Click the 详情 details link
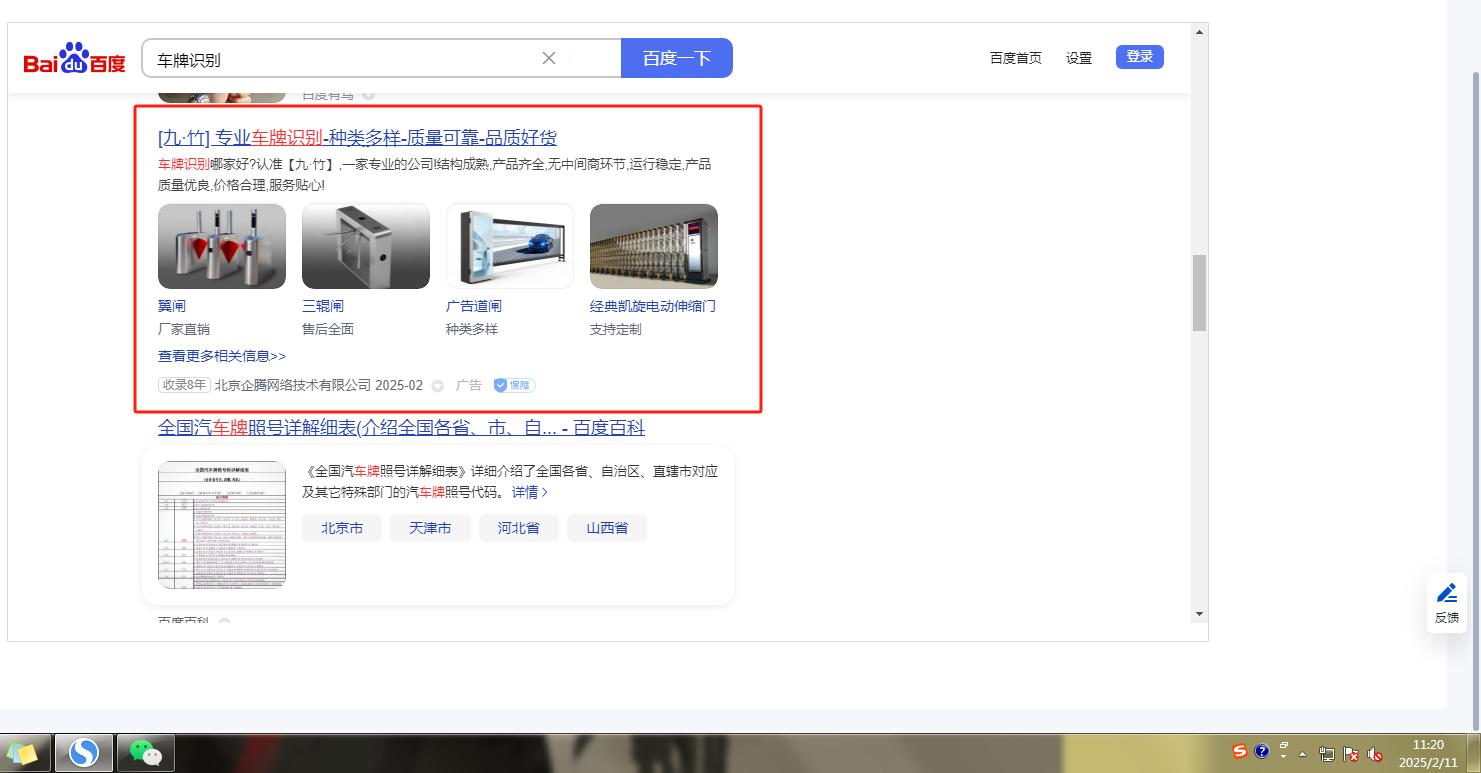This screenshot has height=773, width=1481. coord(530,492)
